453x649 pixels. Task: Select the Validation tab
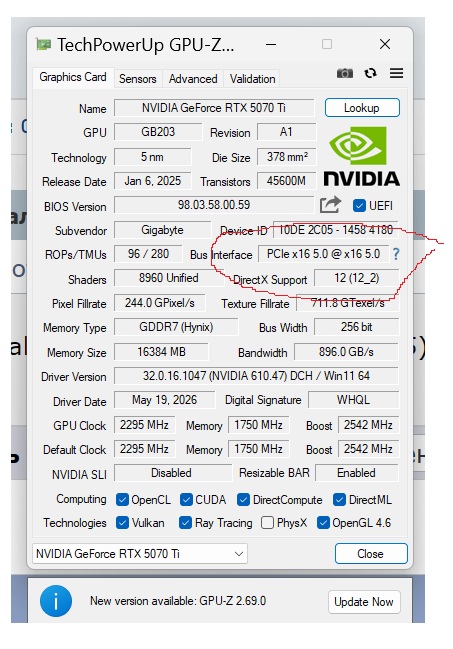(252, 79)
